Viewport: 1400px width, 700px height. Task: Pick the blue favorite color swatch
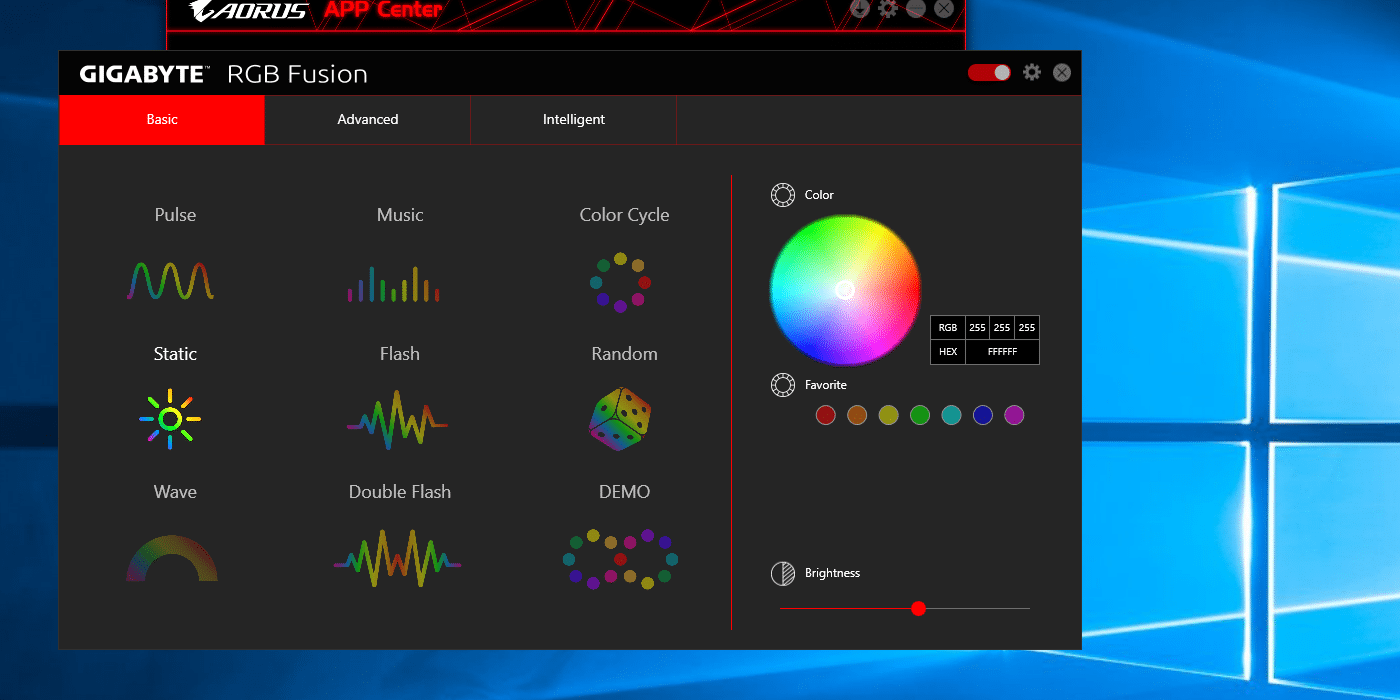tap(983, 415)
